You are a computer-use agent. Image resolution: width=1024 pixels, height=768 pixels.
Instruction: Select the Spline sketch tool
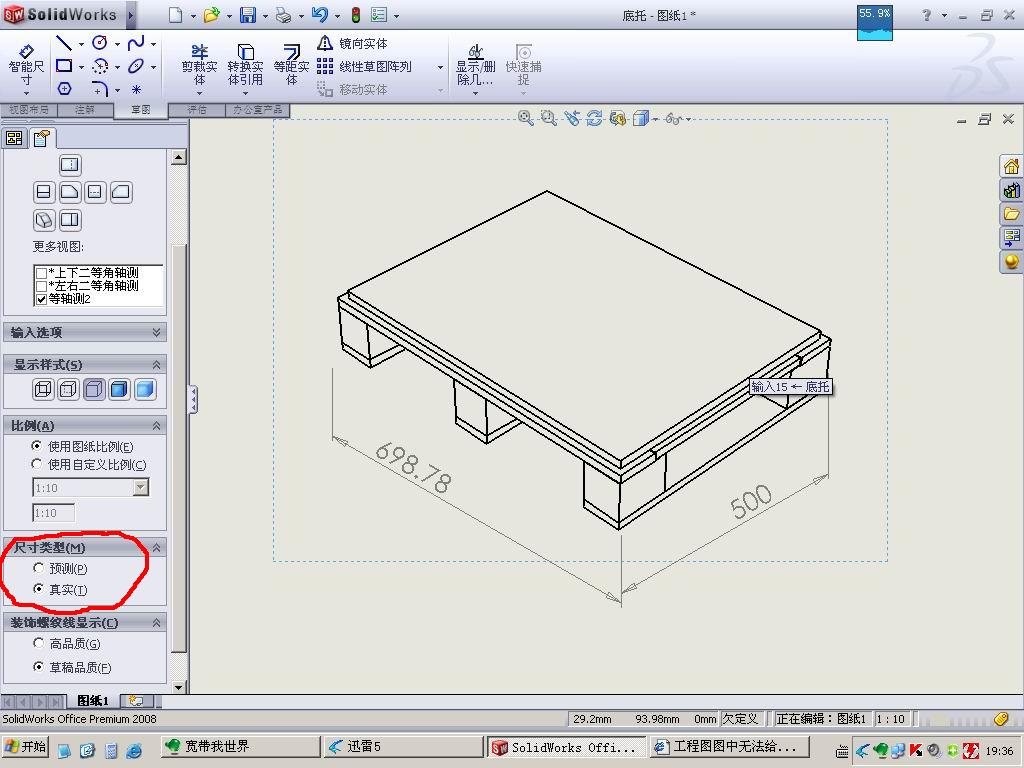[x=136, y=44]
